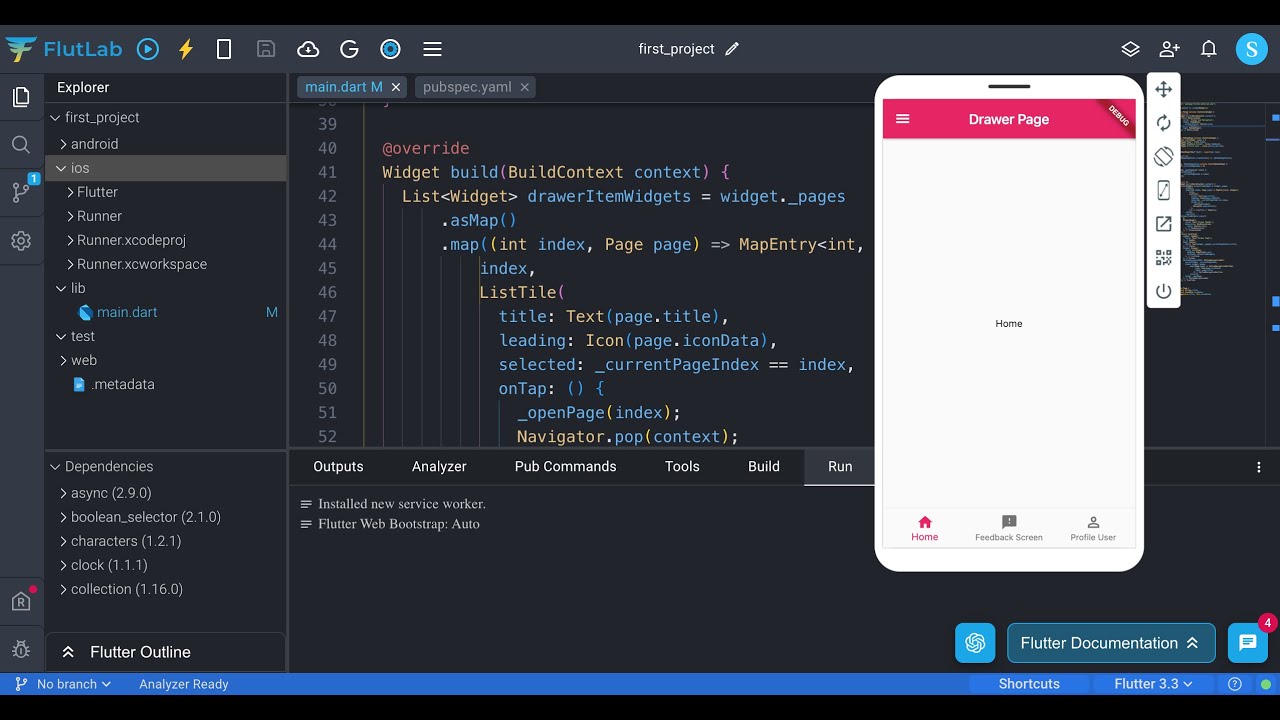The image size is (1280, 720).
Task: Open notifications bell
Action: pyautogui.click(x=1209, y=49)
